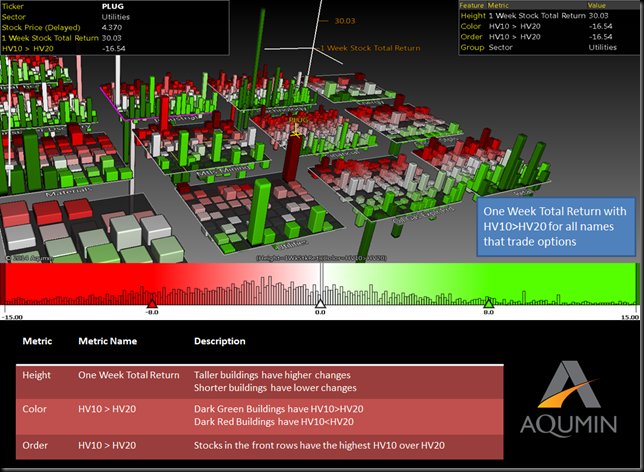This screenshot has width=644, height=472.
Task: Click the Taller buildings have higher changes description
Action: (272, 375)
